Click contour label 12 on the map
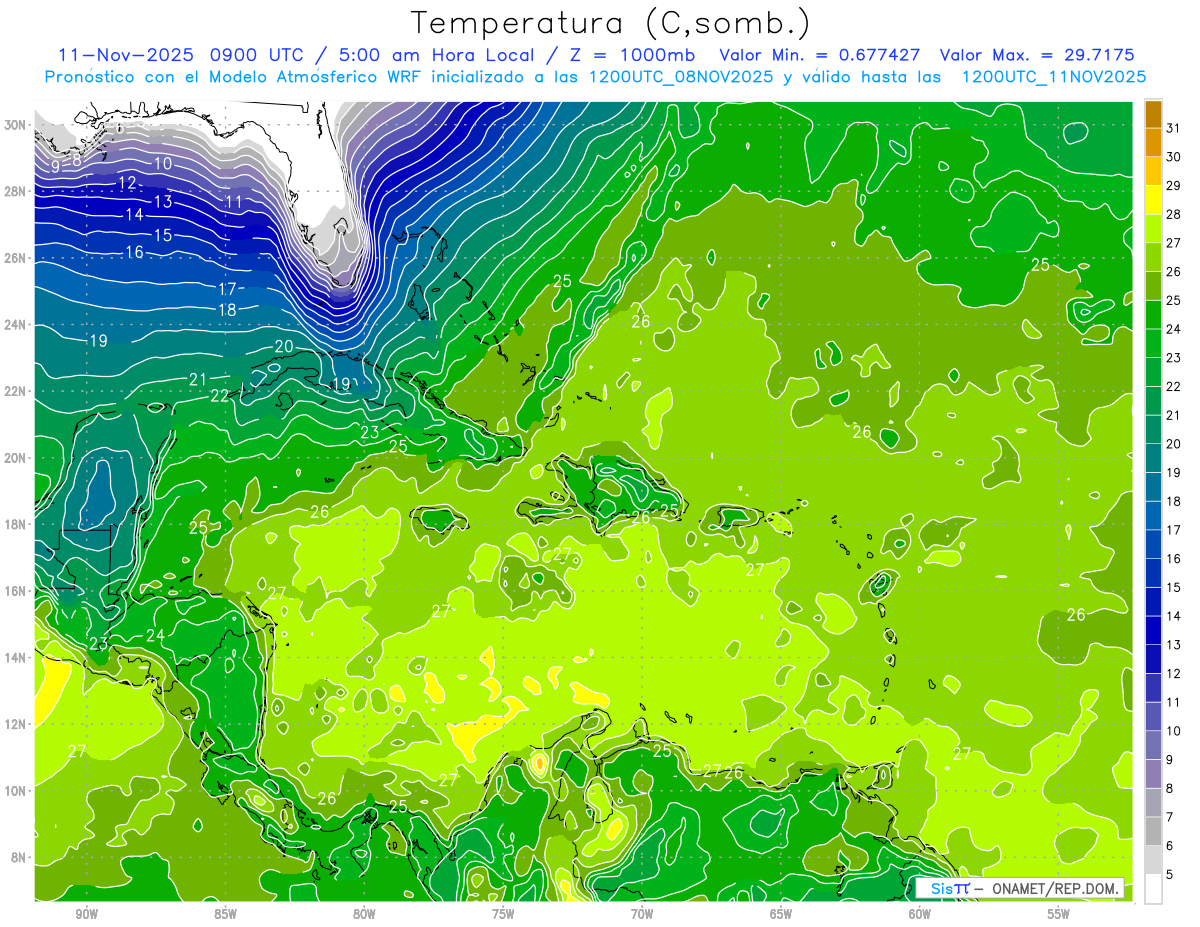 [x=127, y=183]
